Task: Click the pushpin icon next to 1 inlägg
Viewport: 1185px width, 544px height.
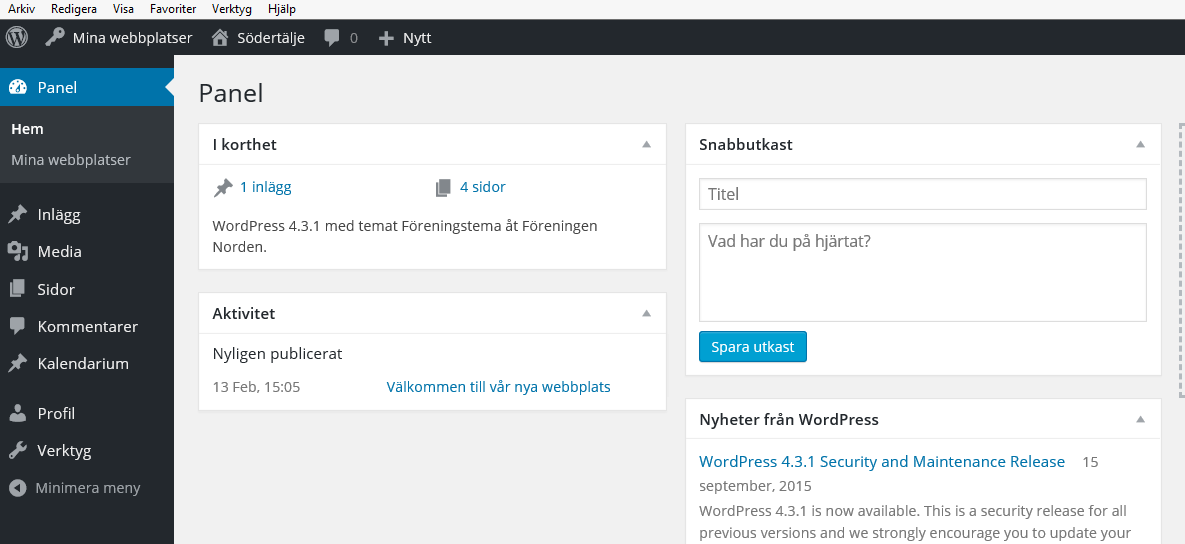Action: click(223, 187)
